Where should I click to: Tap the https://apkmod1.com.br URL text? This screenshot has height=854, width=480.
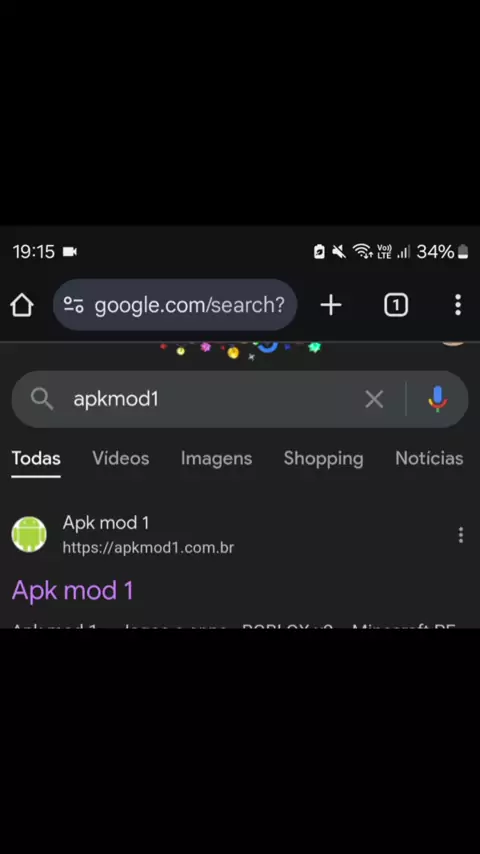pos(148,547)
